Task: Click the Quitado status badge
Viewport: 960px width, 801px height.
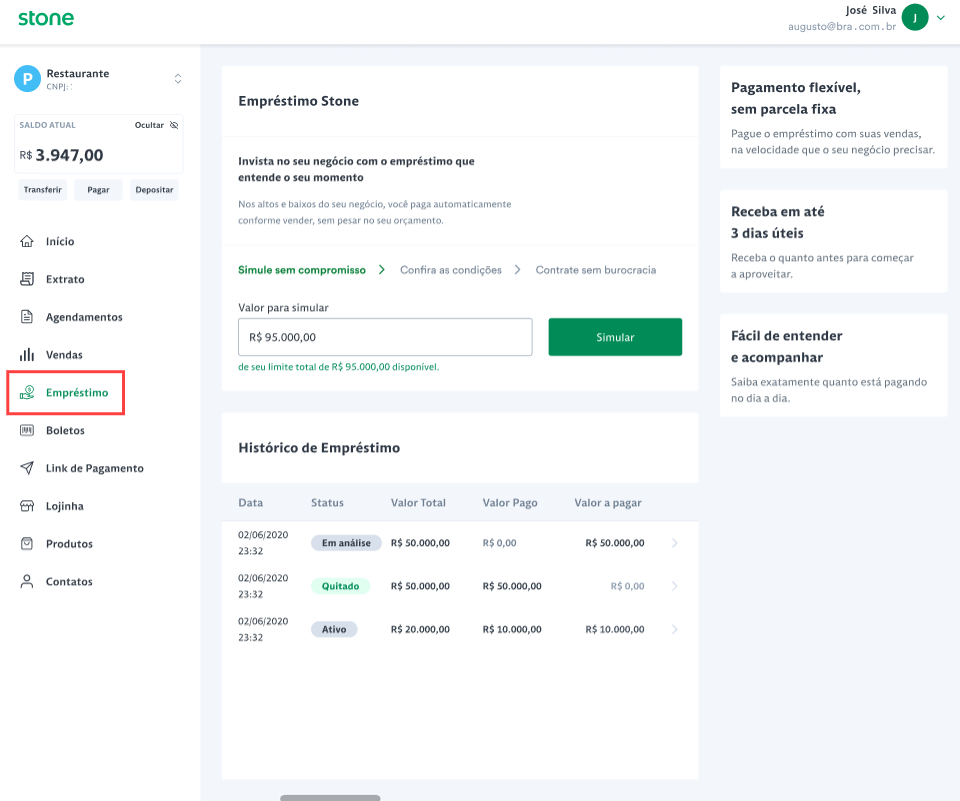Action: tap(340, 586)
